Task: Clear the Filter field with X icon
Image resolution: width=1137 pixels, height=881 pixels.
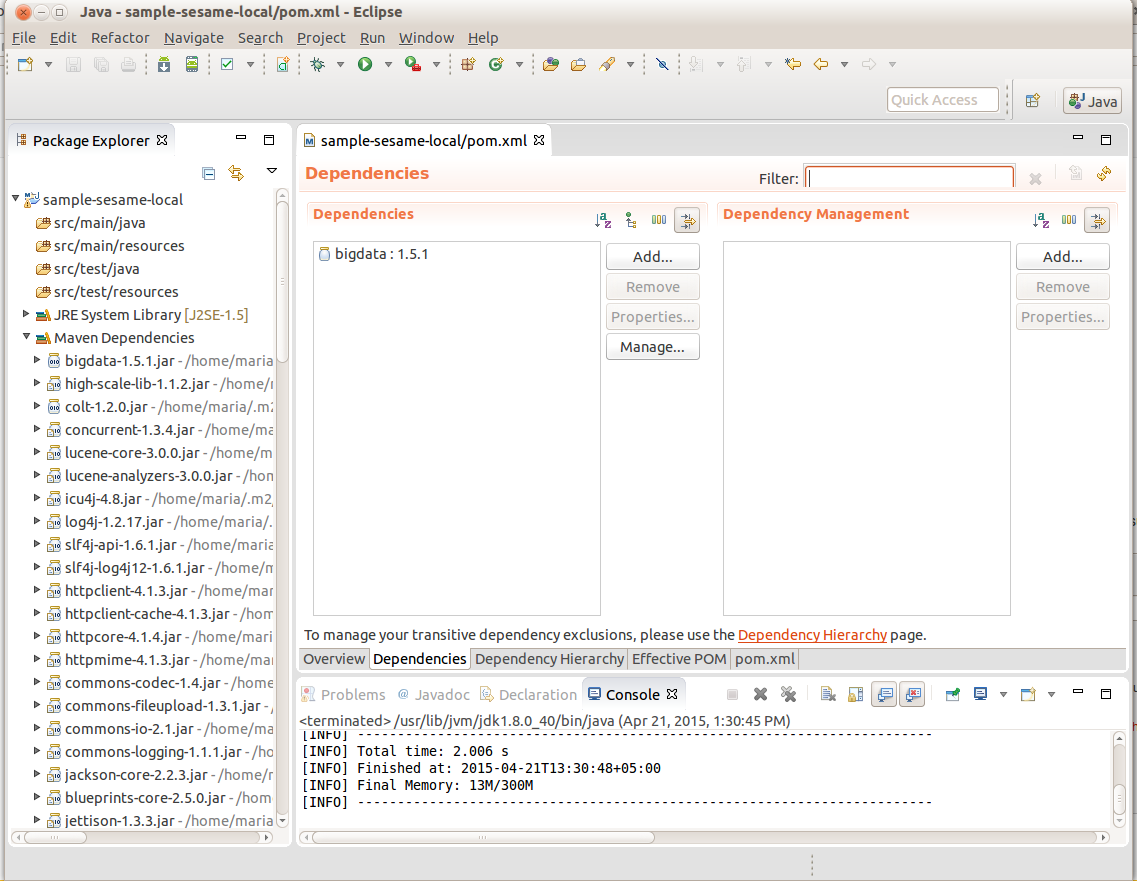Action: click(1035, 178)
